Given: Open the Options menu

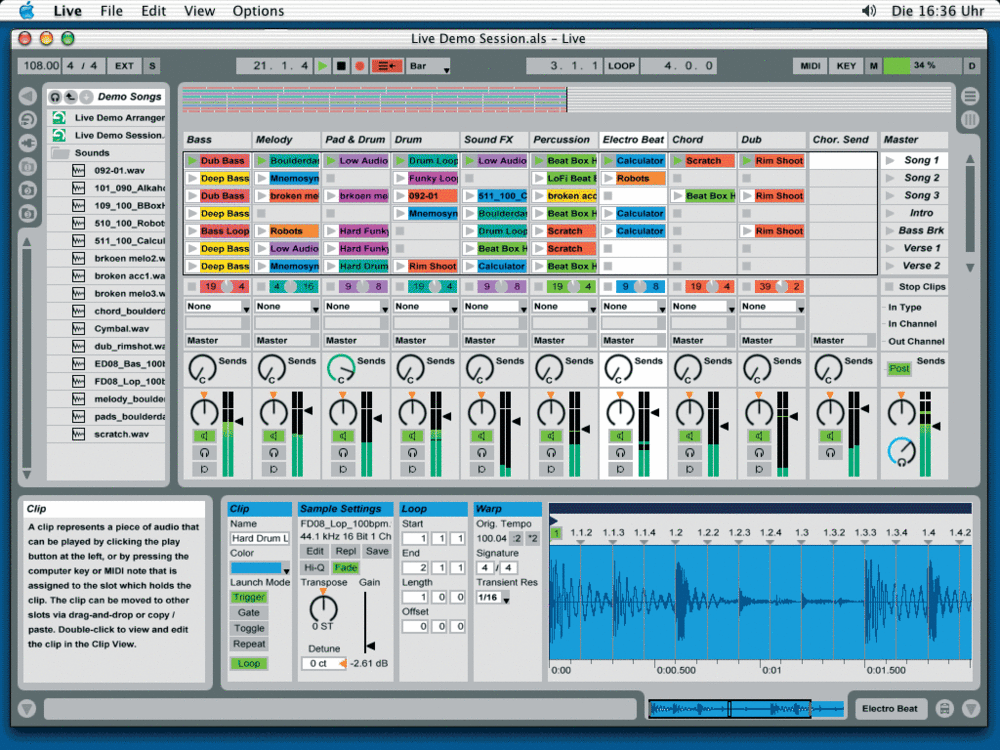Looking at the screenshot, I should 257,11.
